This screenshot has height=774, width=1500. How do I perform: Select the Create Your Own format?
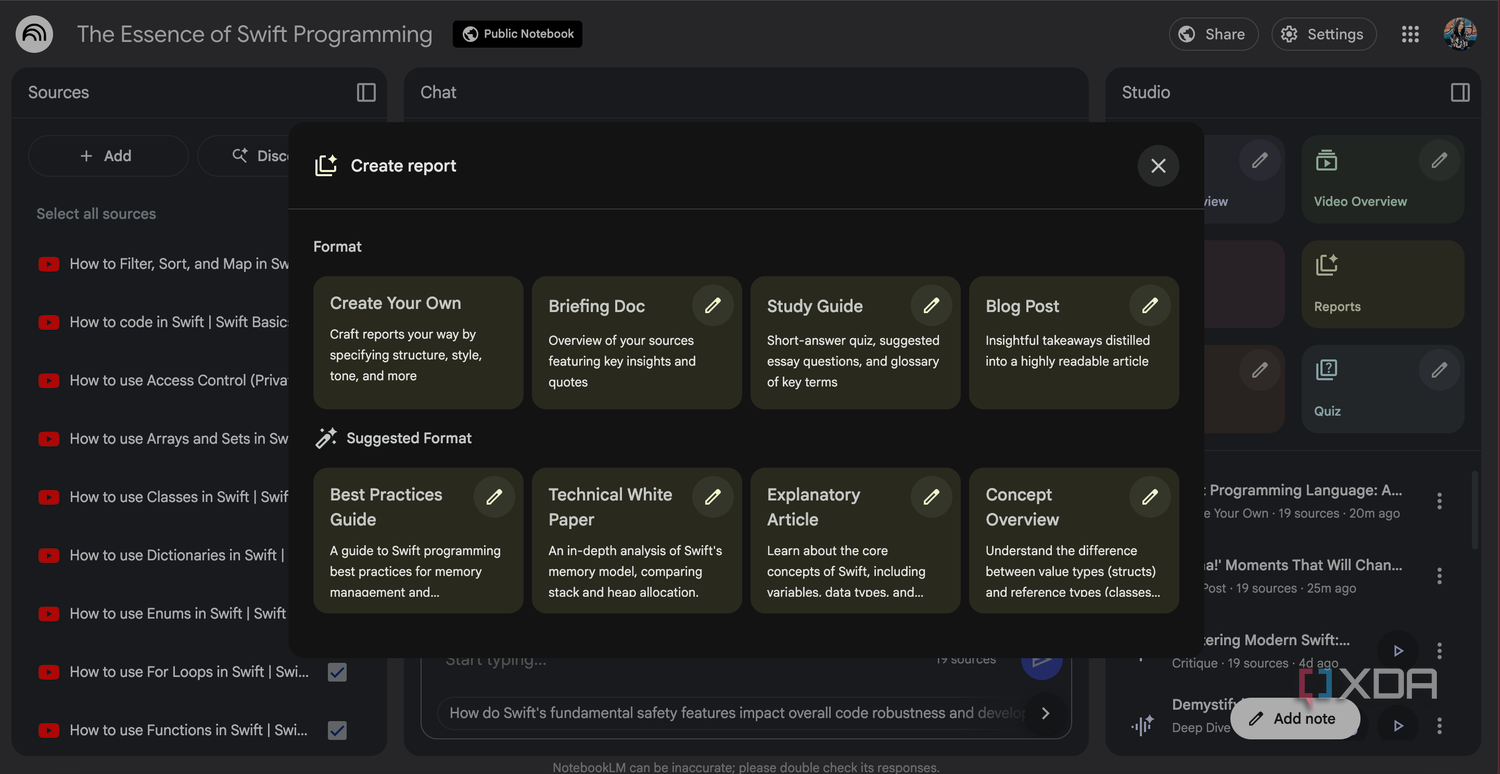tap(418, 343)
